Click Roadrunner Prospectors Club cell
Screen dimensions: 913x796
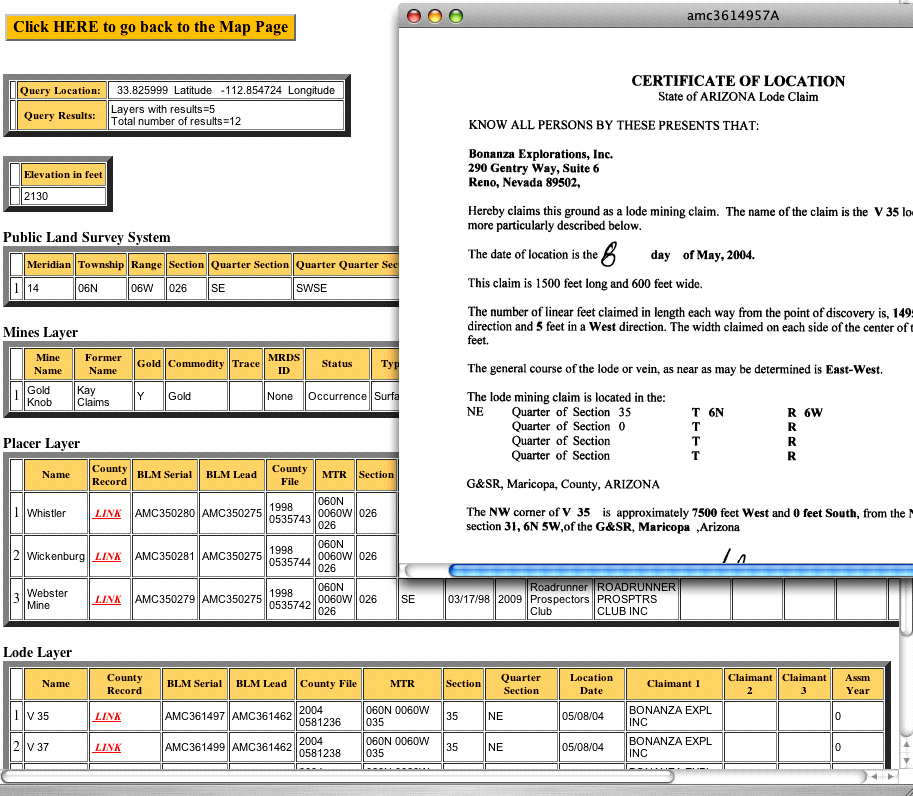tap(559, 599)
